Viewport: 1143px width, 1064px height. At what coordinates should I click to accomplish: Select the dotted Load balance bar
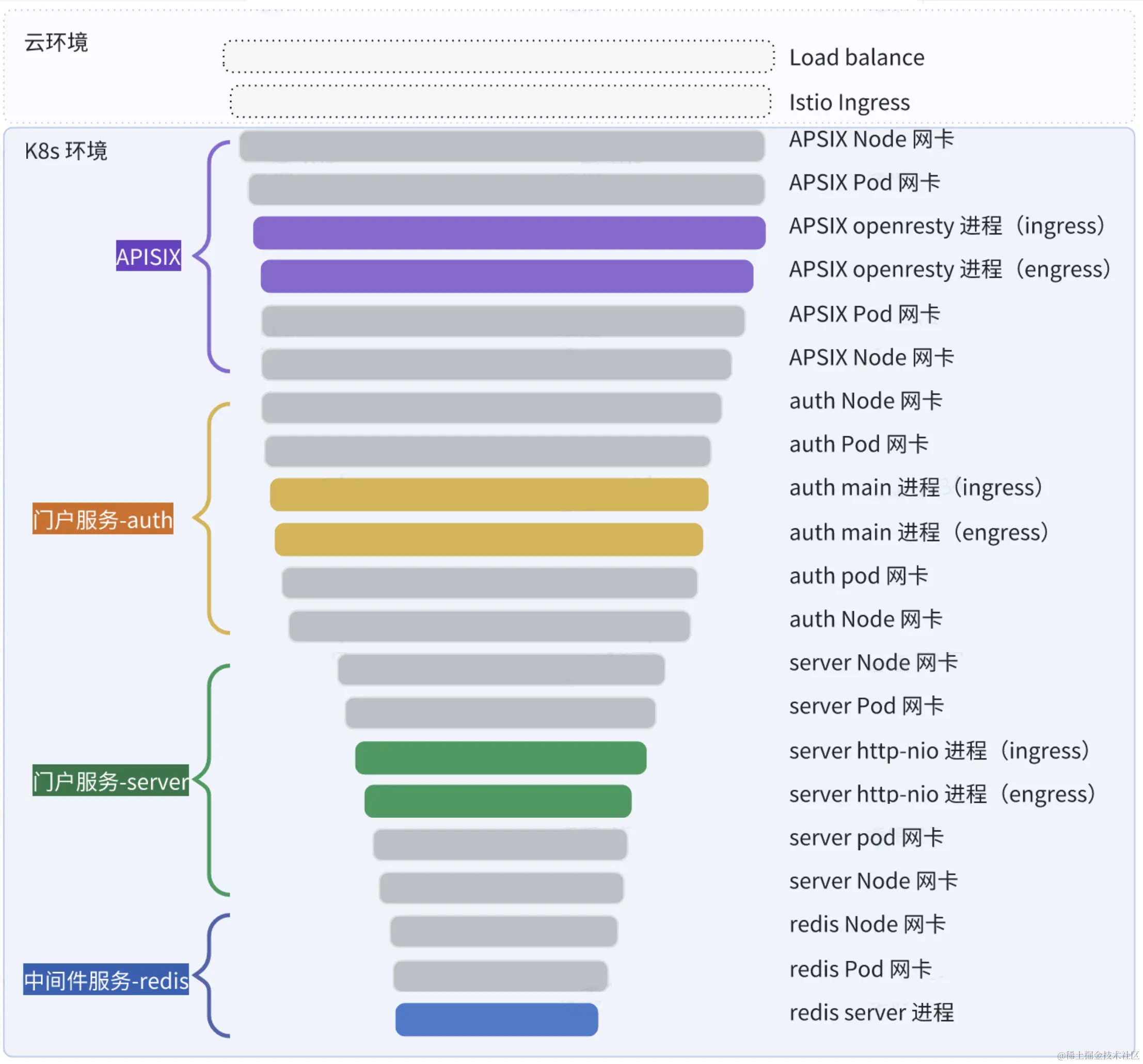coord(499,56)
